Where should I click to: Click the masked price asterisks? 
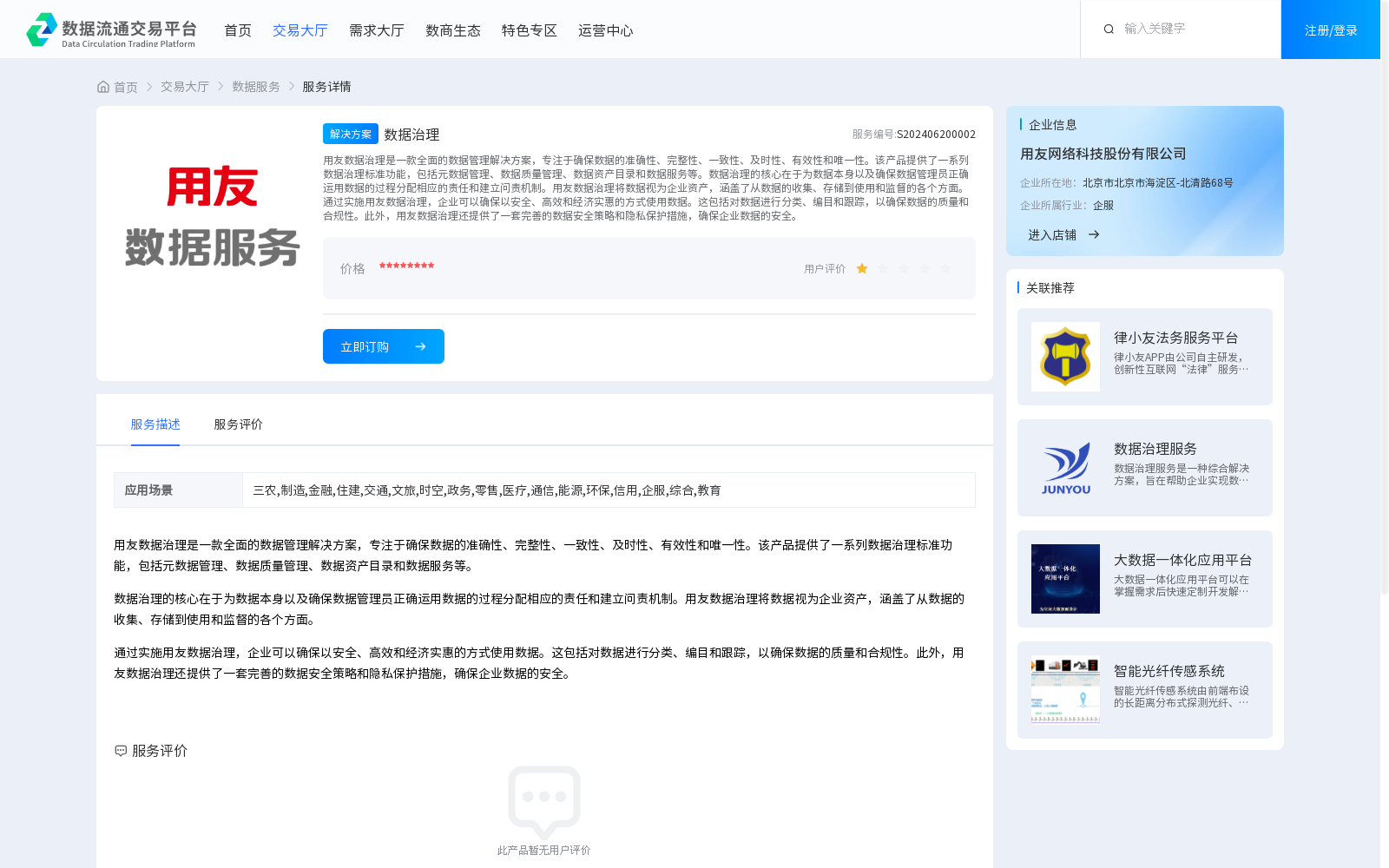(x=406, y=266)
